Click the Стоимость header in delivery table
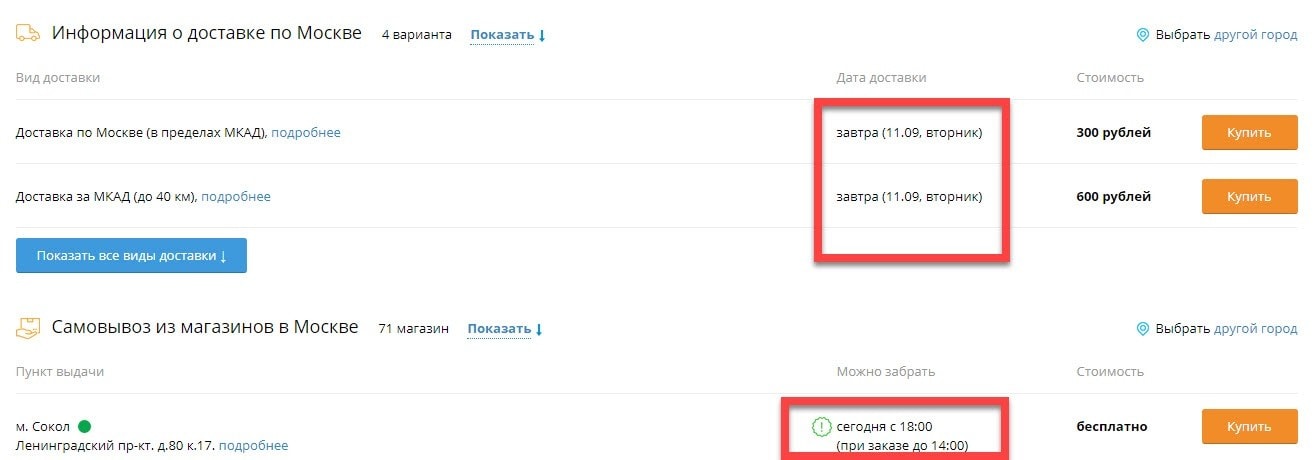 (x=1110, y=78)
